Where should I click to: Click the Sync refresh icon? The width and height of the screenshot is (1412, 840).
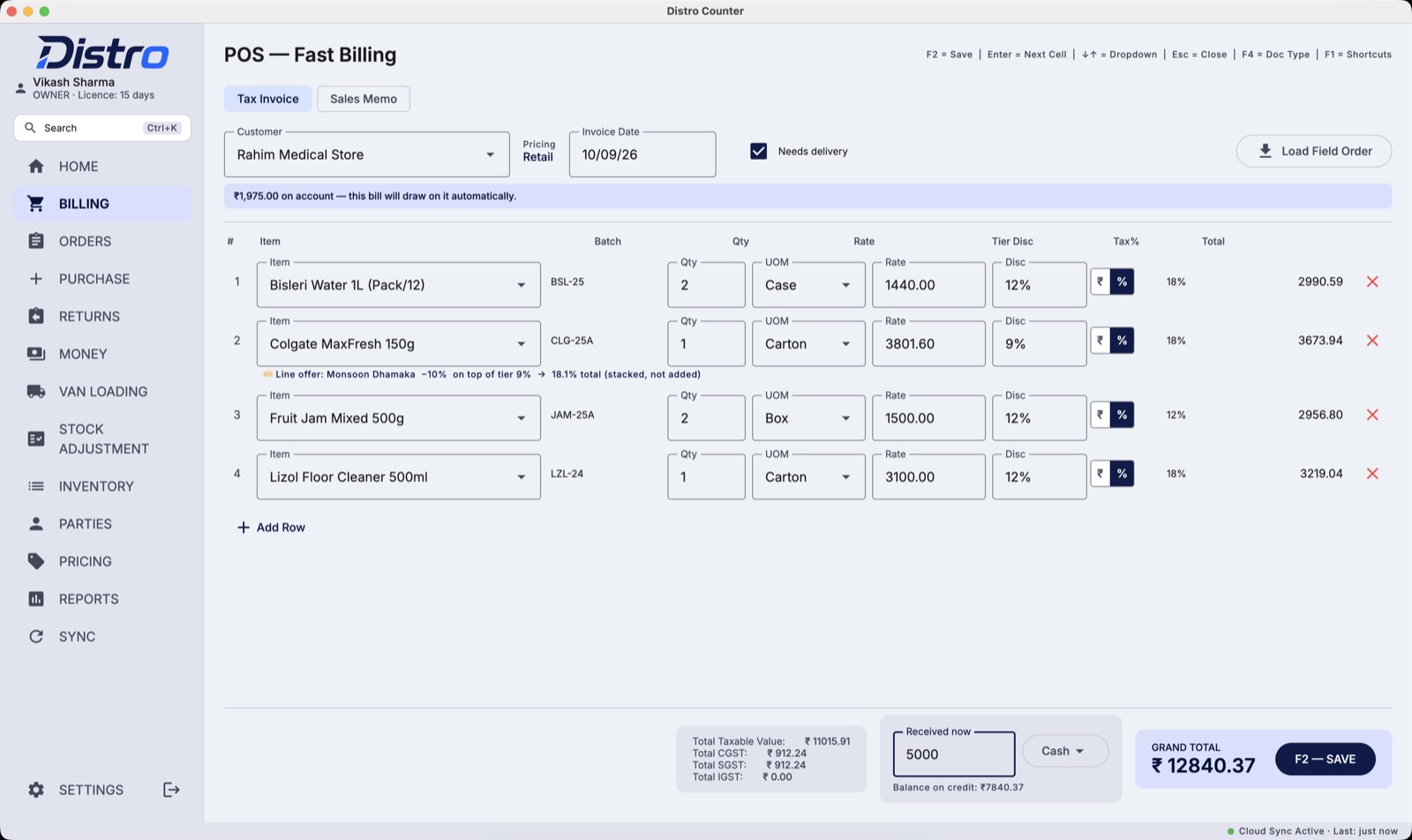(x=36, y=636)
